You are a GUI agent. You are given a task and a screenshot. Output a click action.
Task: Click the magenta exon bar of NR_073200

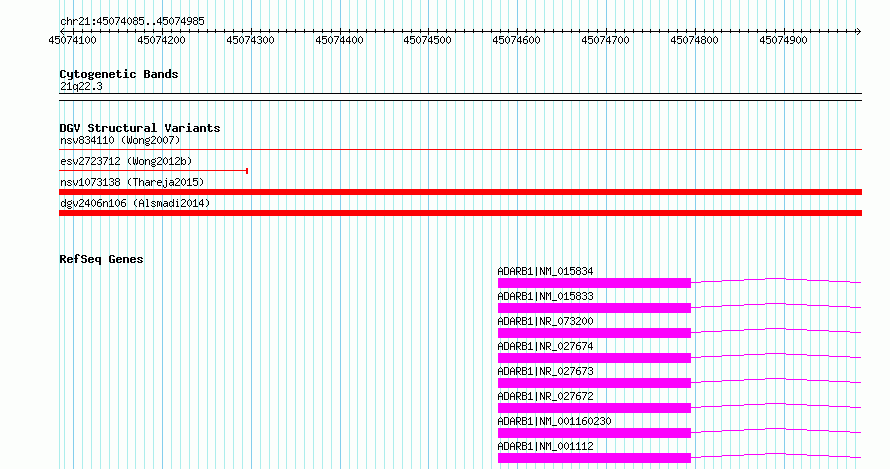pyautogui.click(x=594, y=333)
